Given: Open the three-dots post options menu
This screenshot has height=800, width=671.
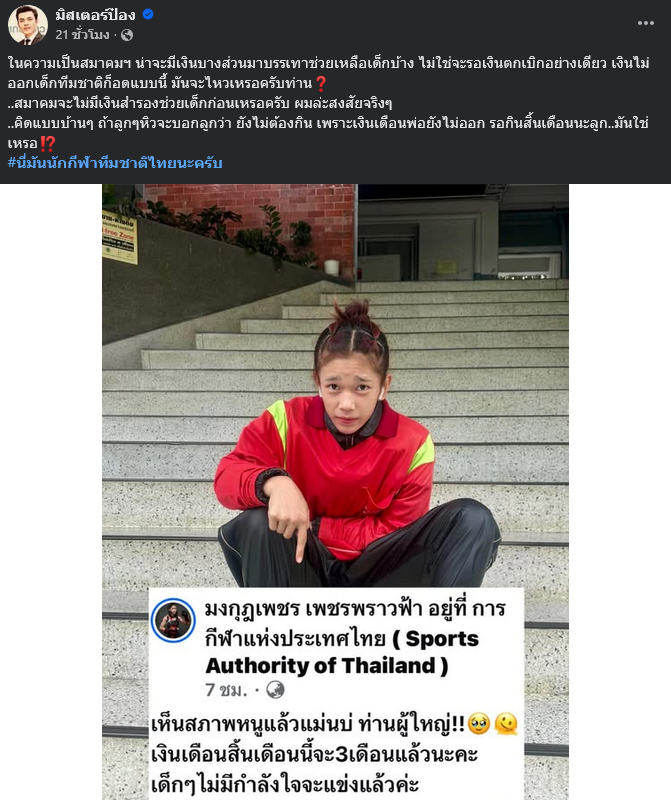Looking at the screenshot, I should (645, 23).
